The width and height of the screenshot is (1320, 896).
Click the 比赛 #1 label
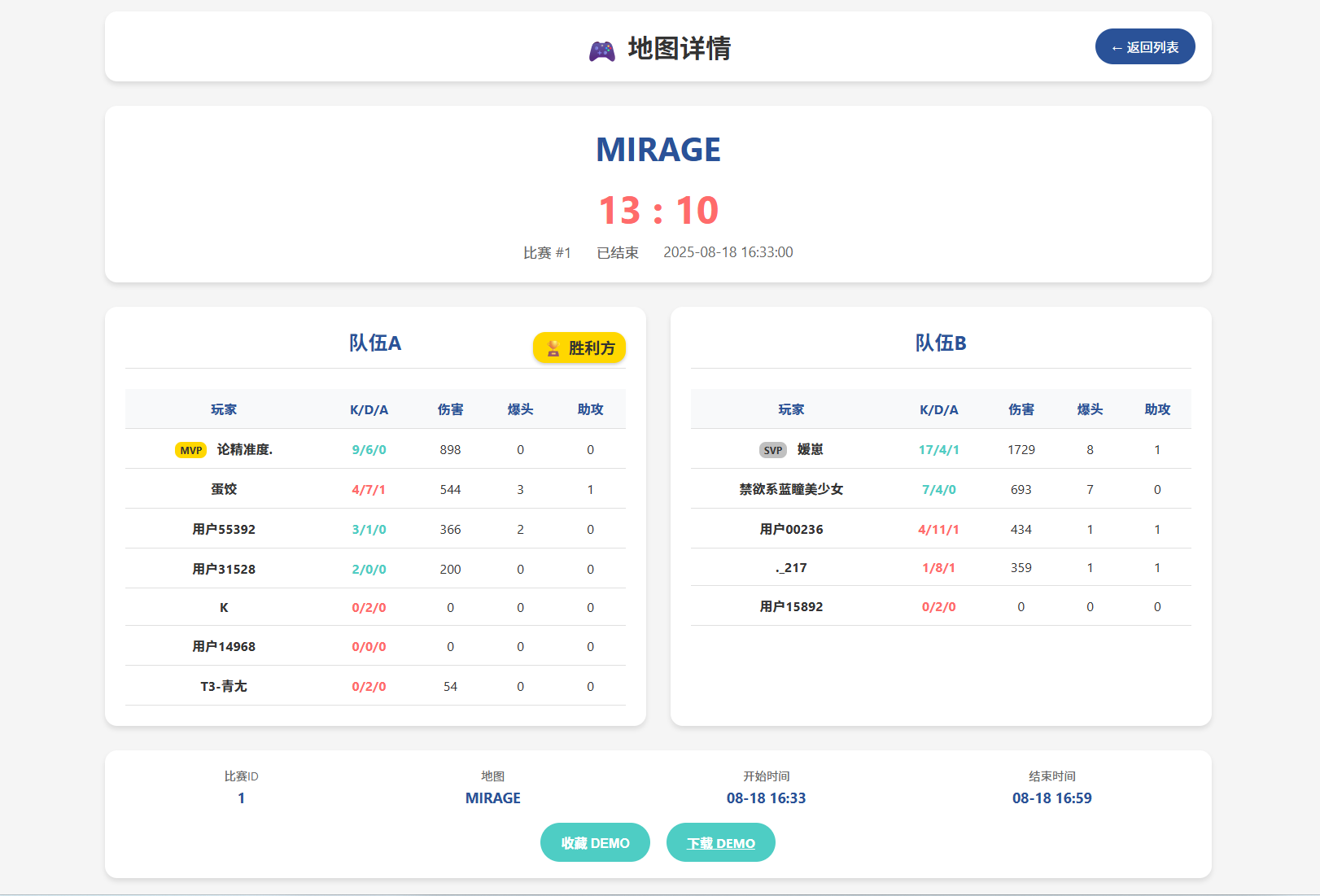click(547, 252)
